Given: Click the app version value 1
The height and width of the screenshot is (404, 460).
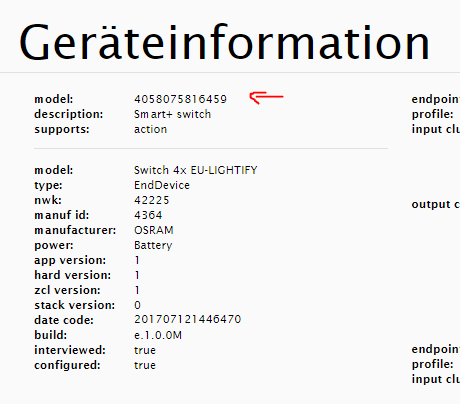Looking at the screenshot, I should [137, 260].
